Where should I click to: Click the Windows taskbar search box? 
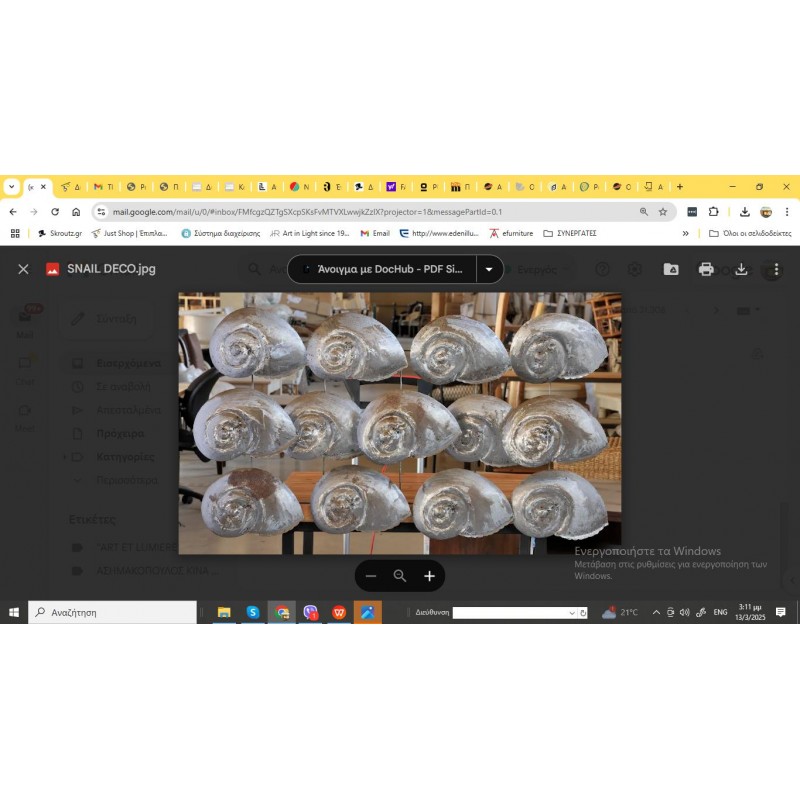click(x=113, y=612)
